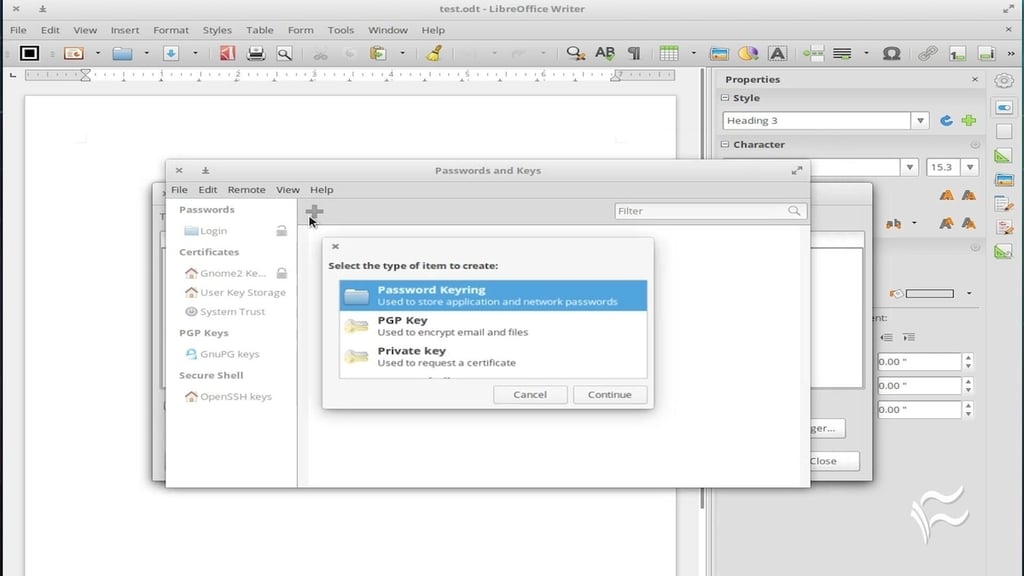Print the document from the Writer toolbar
This screenshot has height=576, width=1024.
pos(256,54)
